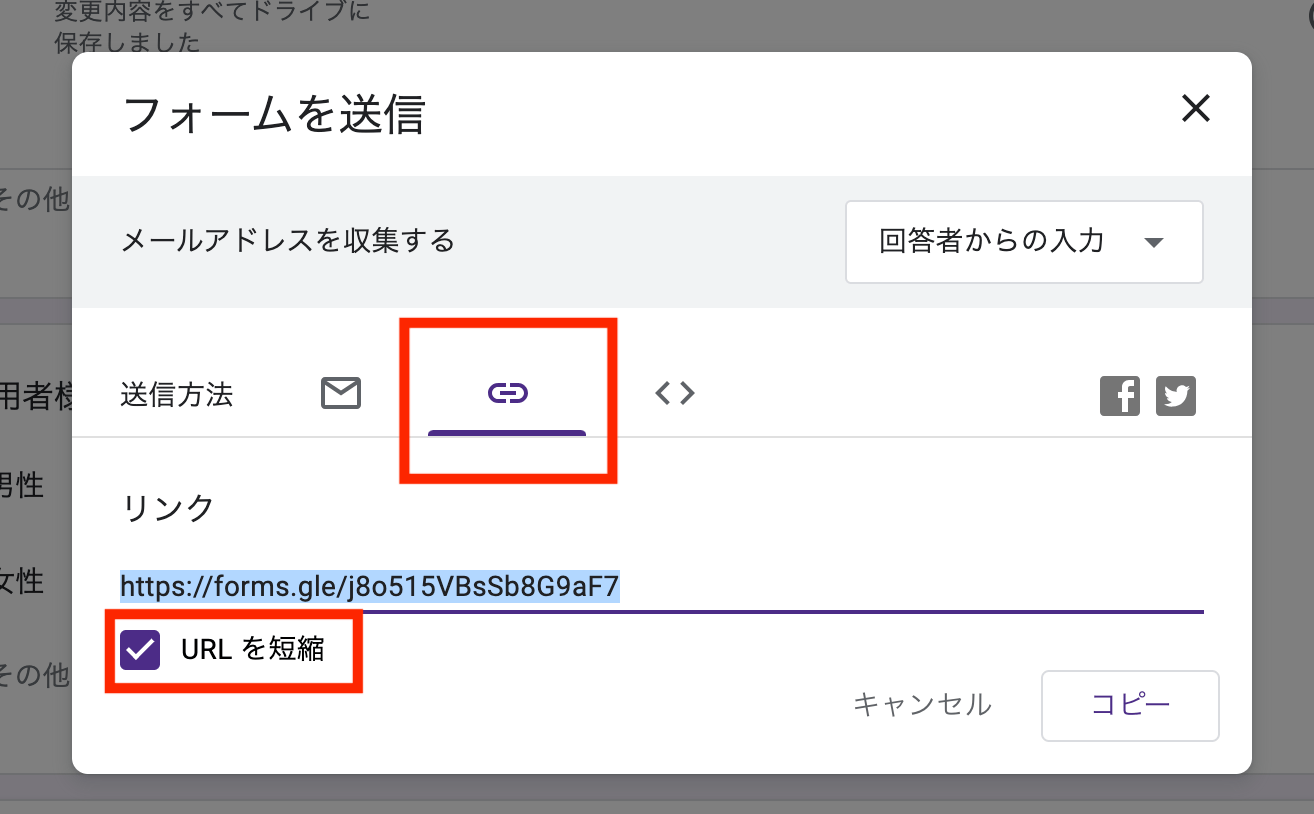Viewport: 1314px width, 814px height.
Task: Click the フォームを送信 dialog title
Action: click(x=274, y=114)
